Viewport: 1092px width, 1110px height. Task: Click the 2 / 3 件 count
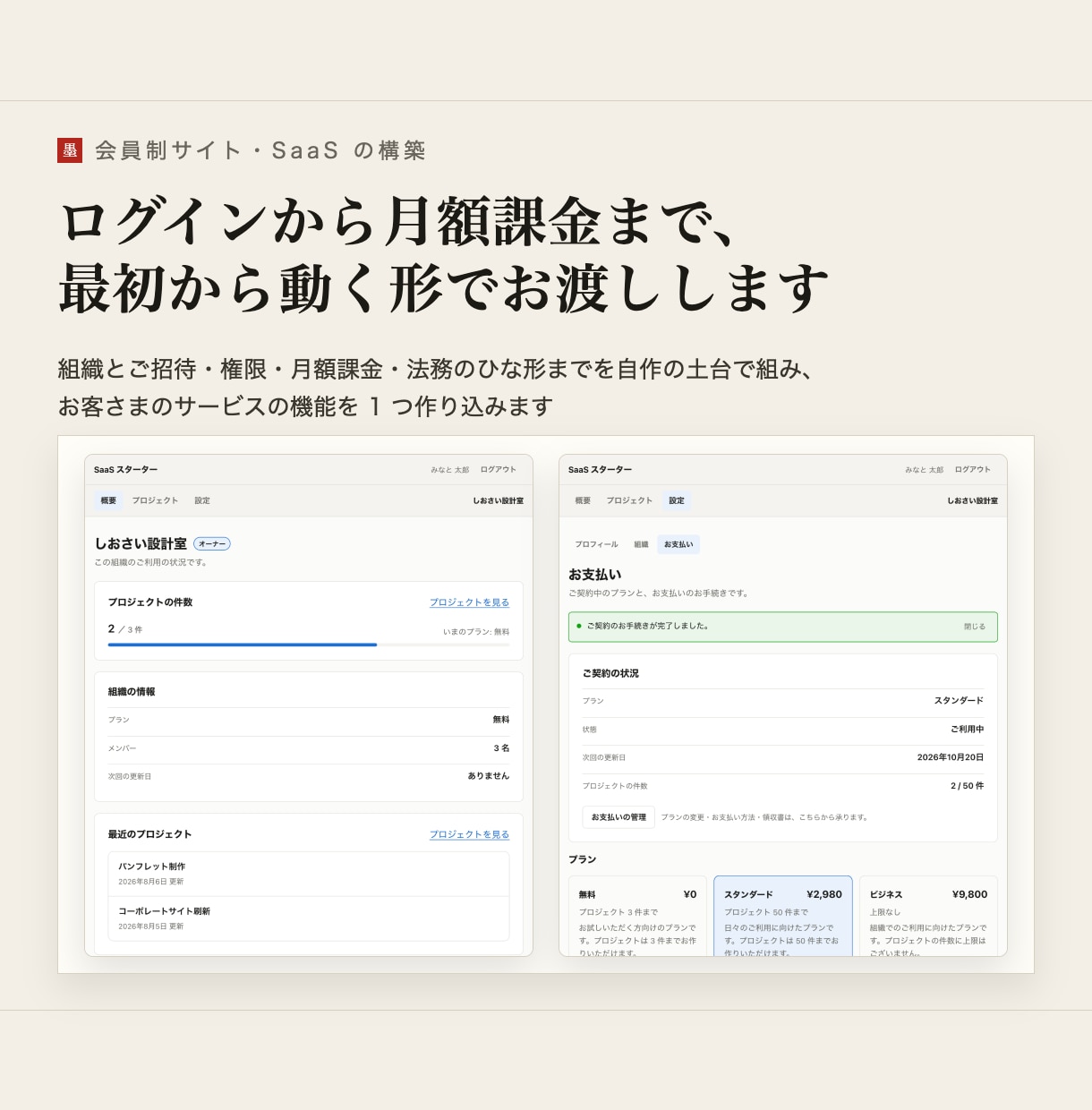tap(125, 629)
